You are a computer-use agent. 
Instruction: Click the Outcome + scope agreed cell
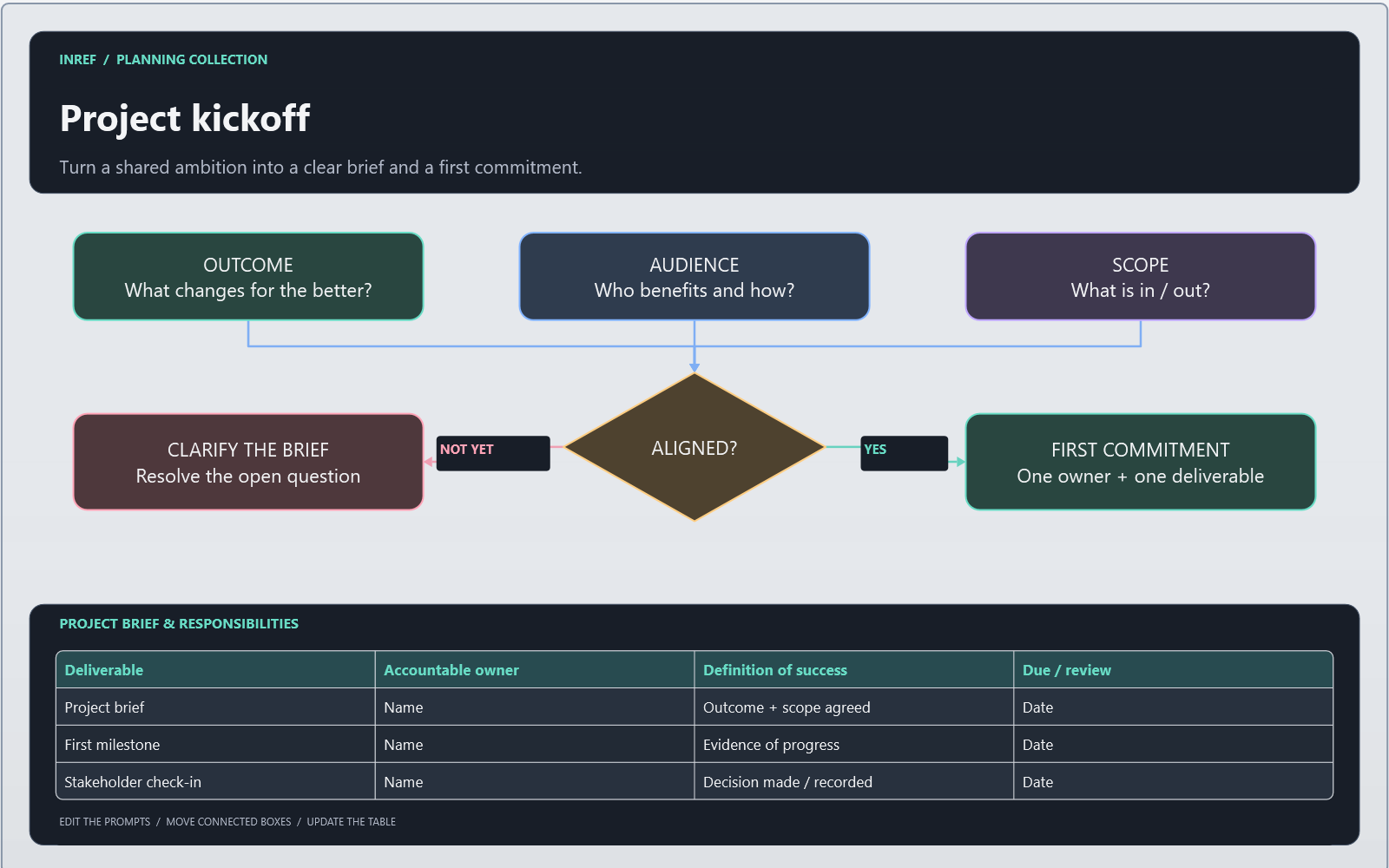tap(854, 707)
